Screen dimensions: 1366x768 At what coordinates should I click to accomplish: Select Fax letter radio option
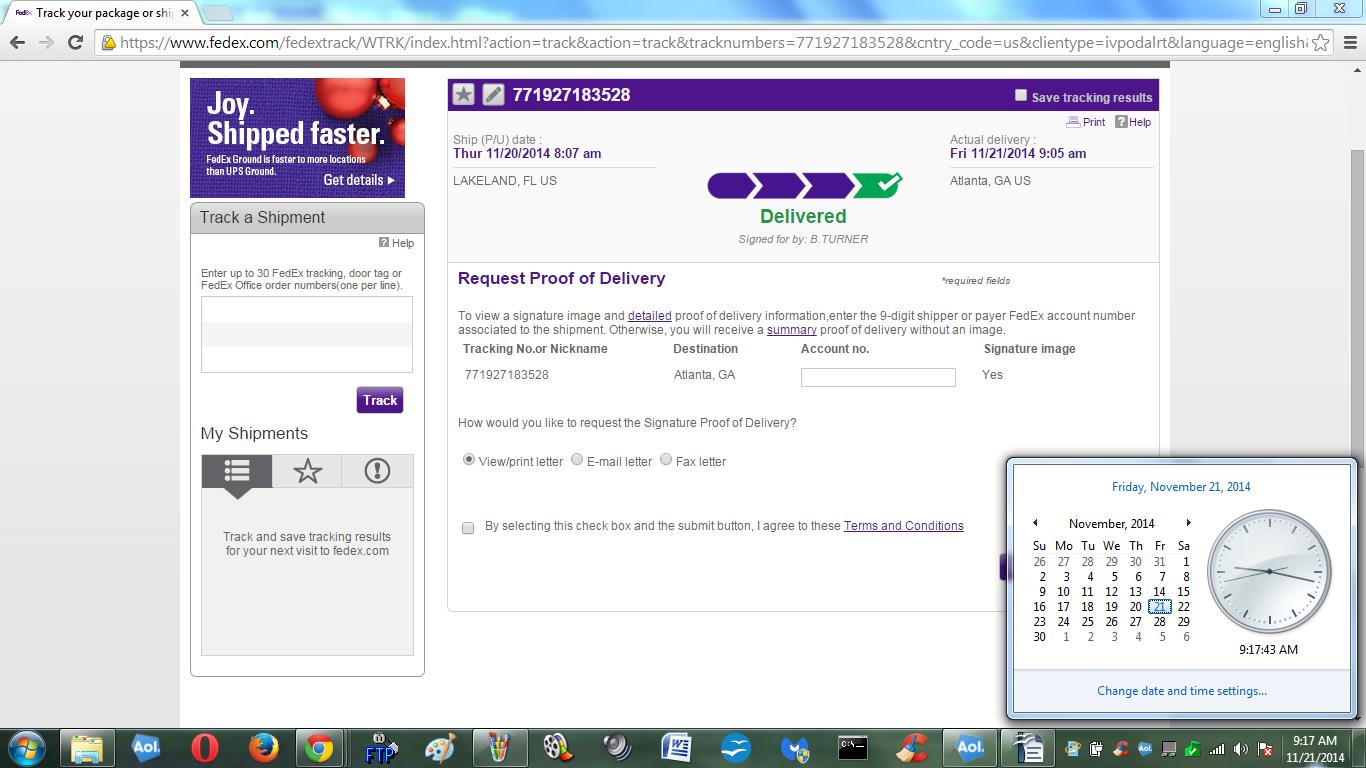(x=666, y=460)
